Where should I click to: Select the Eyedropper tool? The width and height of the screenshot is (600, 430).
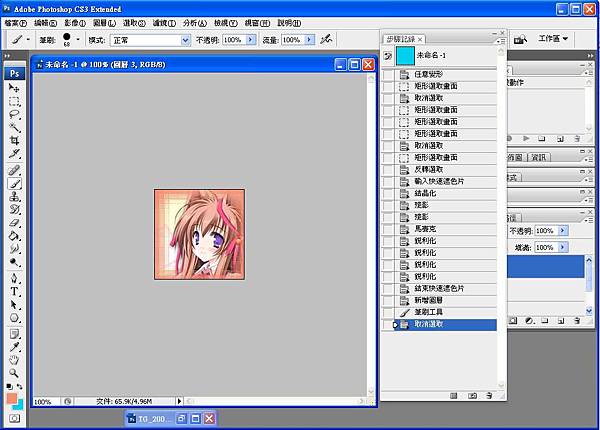point(14,347)
